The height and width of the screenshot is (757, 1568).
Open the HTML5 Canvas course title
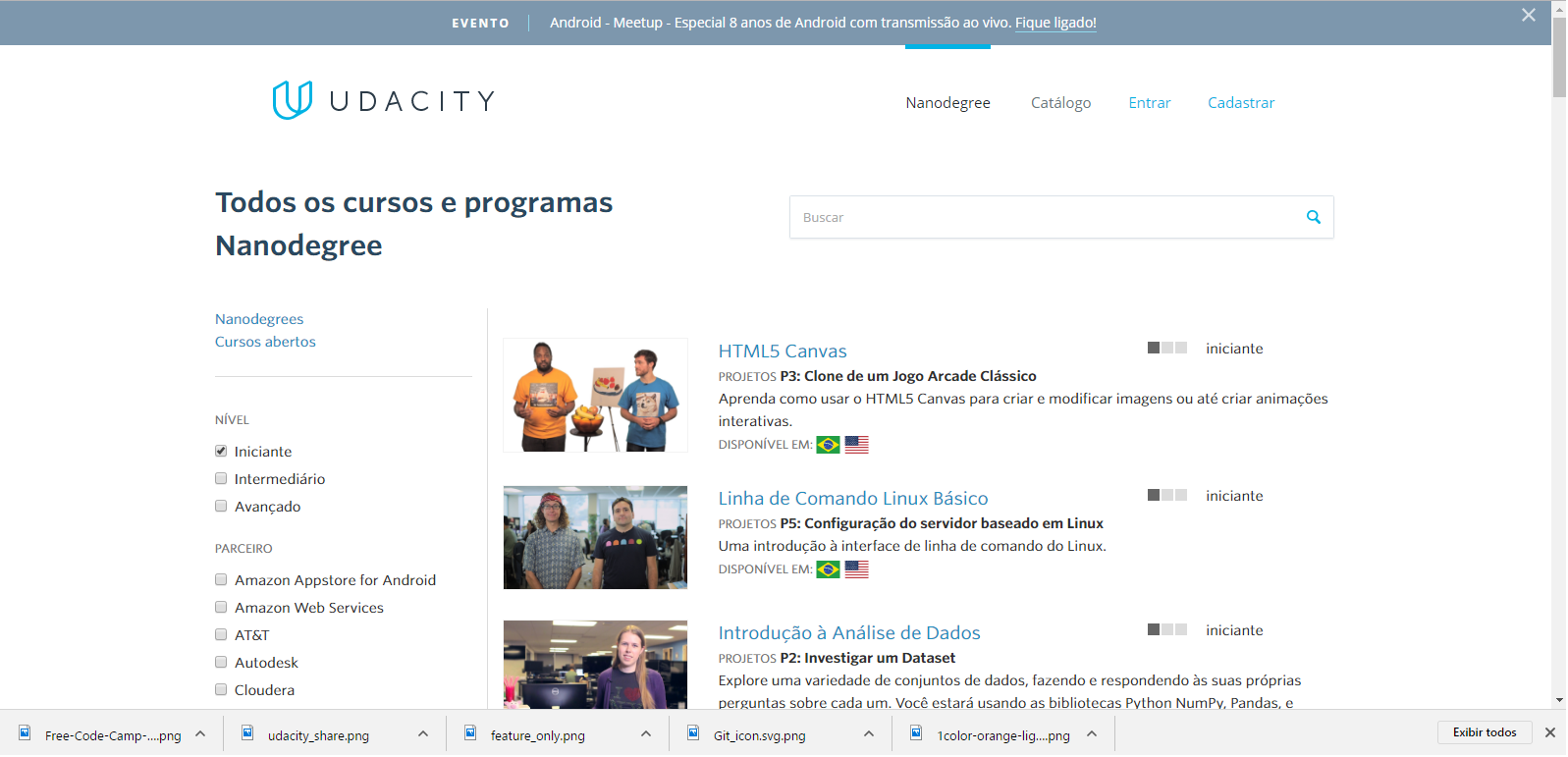coord(783,351)
